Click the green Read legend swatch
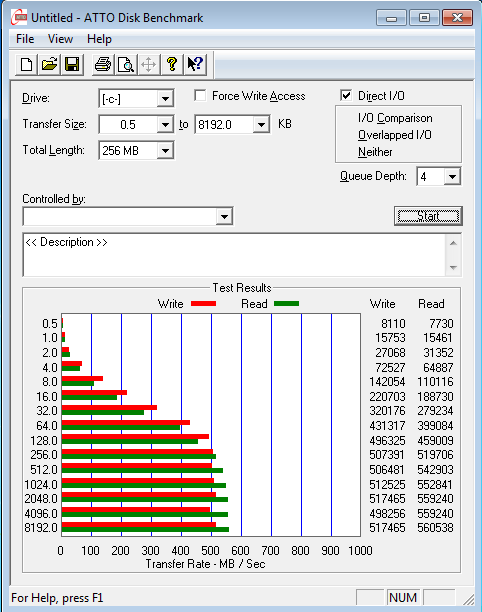This screenshot has width=482, height=612. pos(286,304)
